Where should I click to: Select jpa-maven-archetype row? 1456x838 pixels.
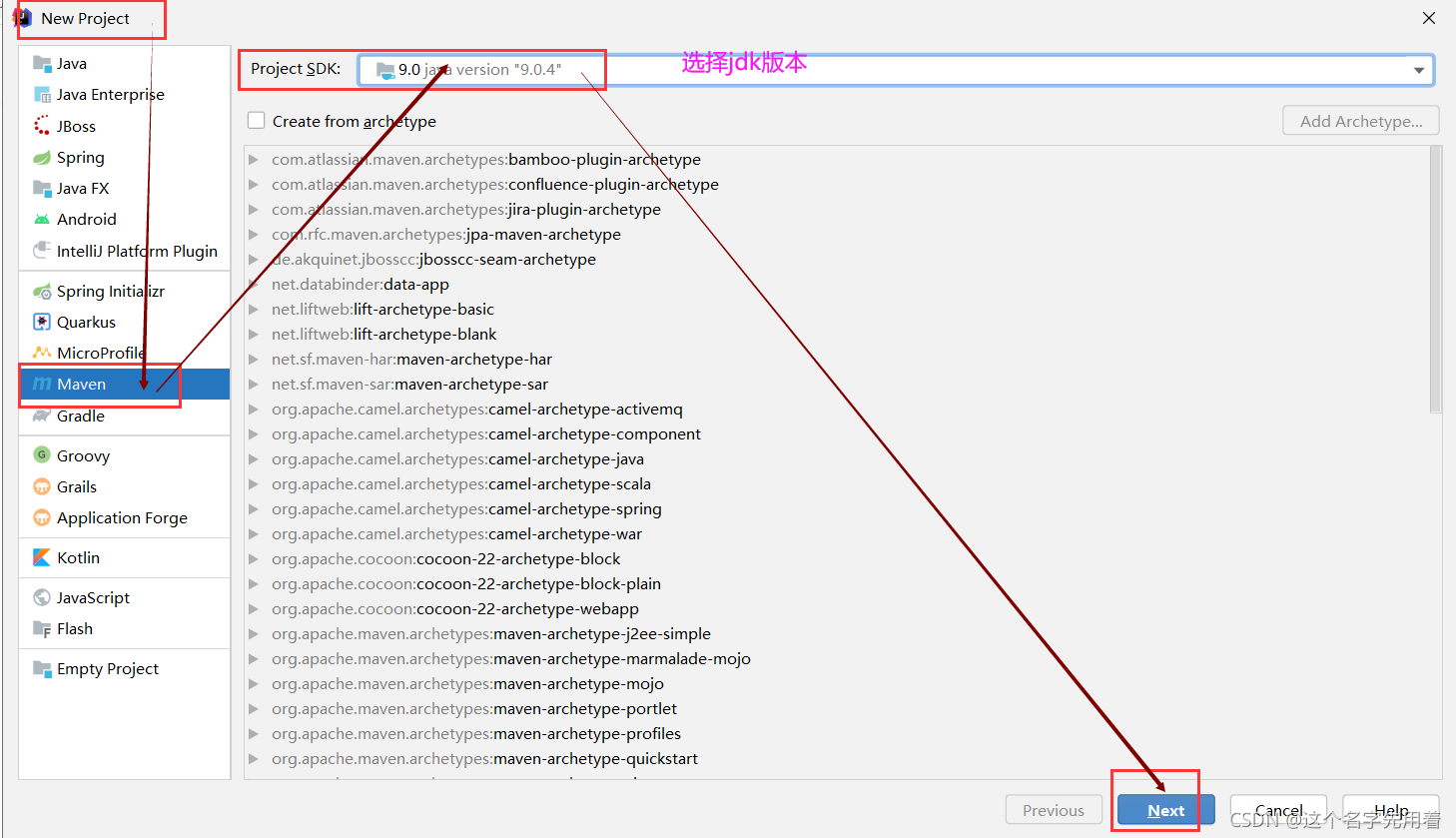click(x=837, y=234)
